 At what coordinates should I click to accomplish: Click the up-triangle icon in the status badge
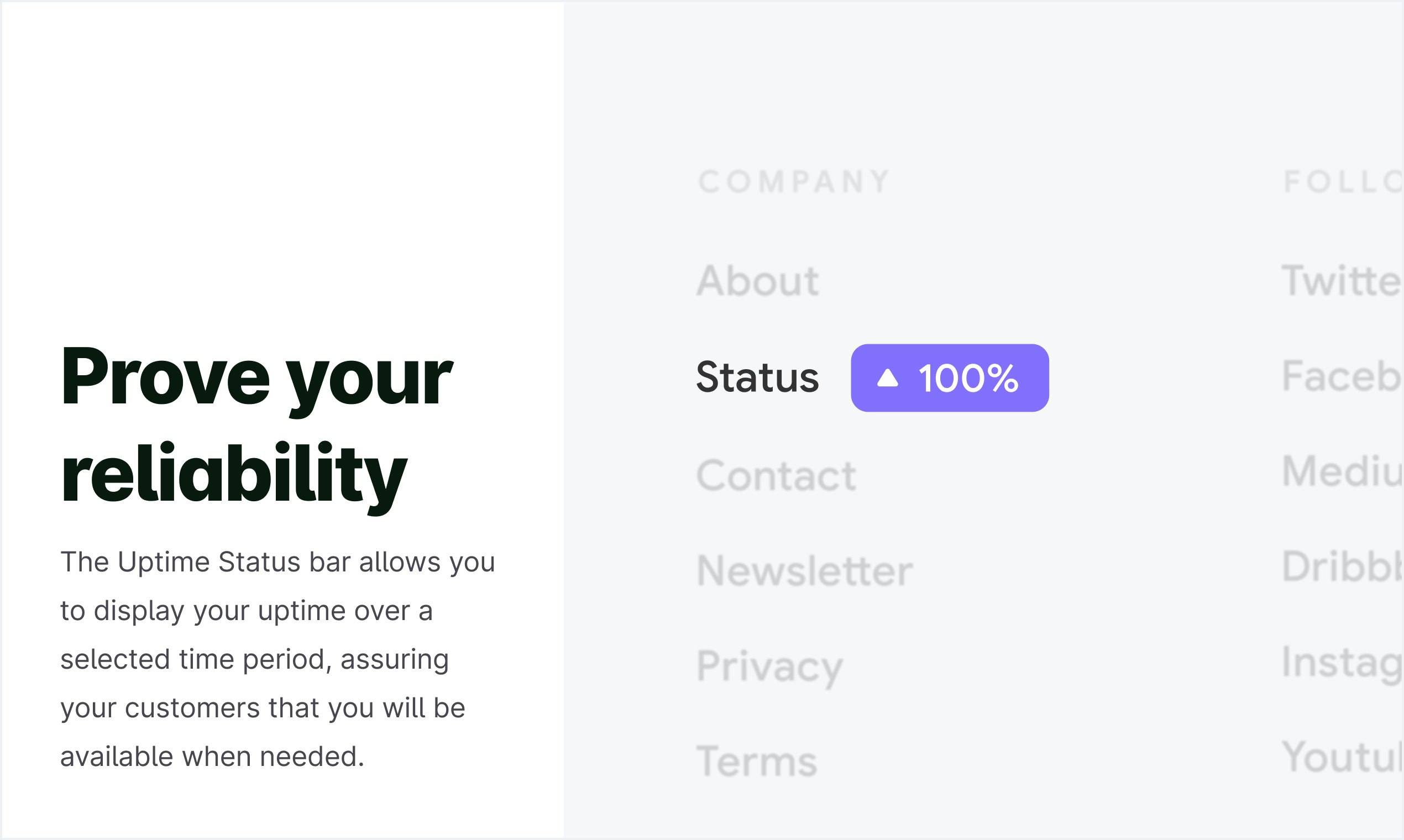click(887, 378)
